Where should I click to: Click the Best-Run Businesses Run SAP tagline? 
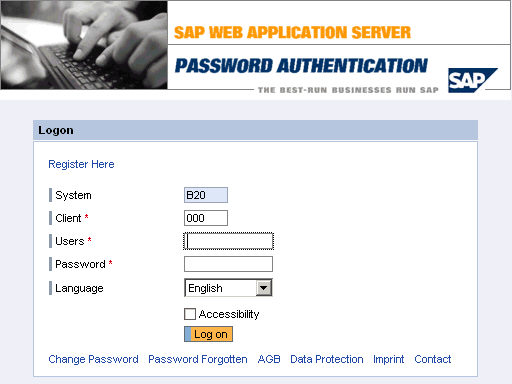(x=348, y=90)
